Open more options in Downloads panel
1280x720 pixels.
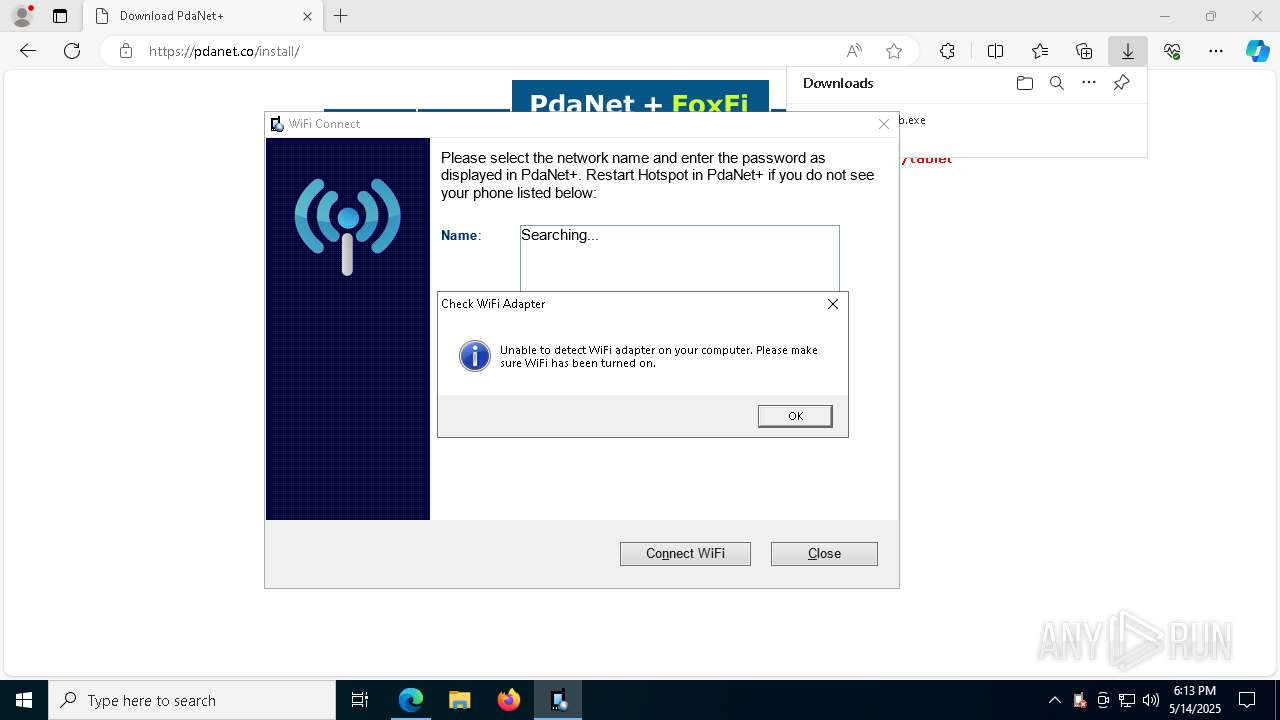coord(1089,83)
